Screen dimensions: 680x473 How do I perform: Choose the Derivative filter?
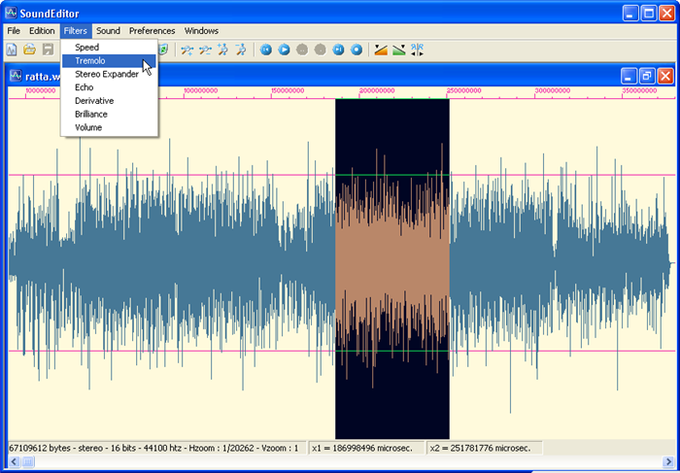[x=109, y=101]
